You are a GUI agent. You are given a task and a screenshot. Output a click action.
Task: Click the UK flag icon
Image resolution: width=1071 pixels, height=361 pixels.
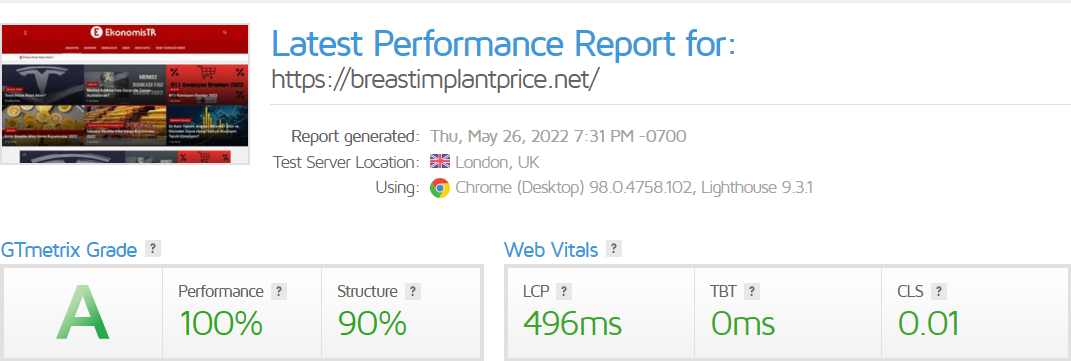pos(440,162)
